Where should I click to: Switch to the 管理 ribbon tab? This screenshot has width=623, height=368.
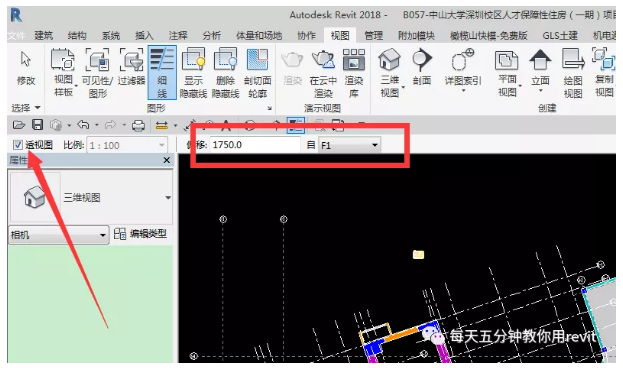pyautogui.click(x=373, y=35)
